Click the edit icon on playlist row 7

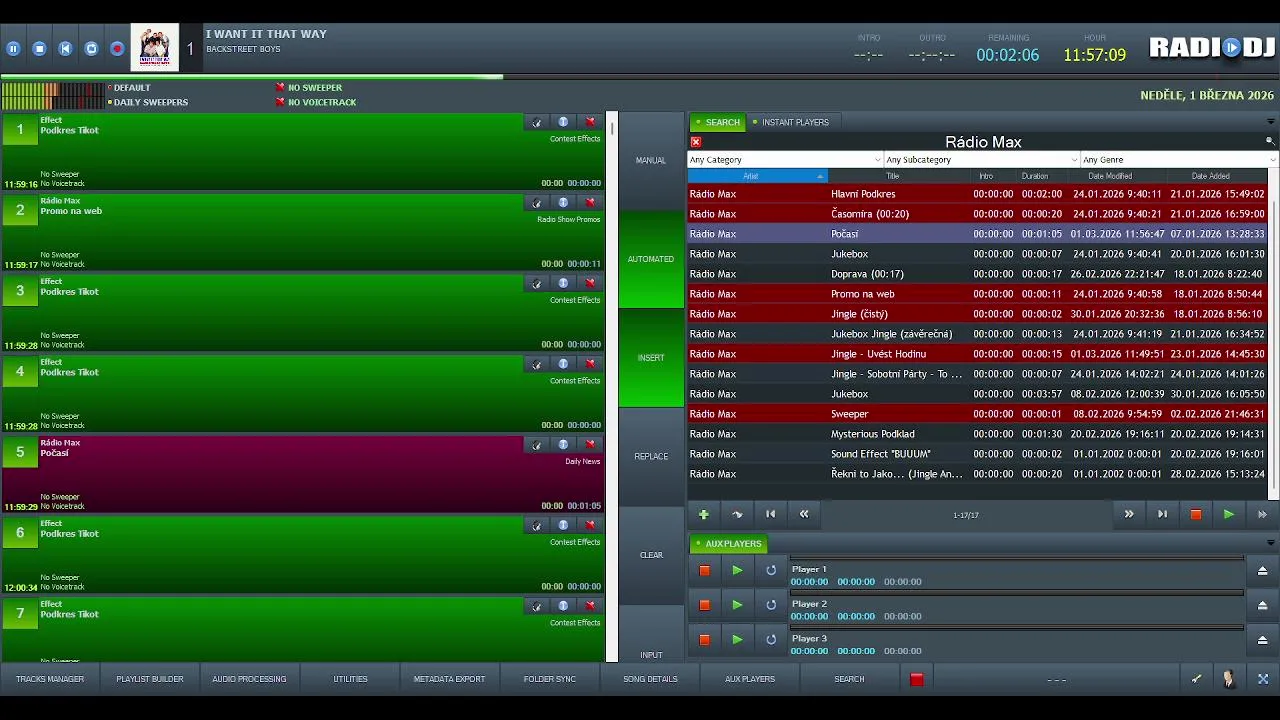(537, 606)
